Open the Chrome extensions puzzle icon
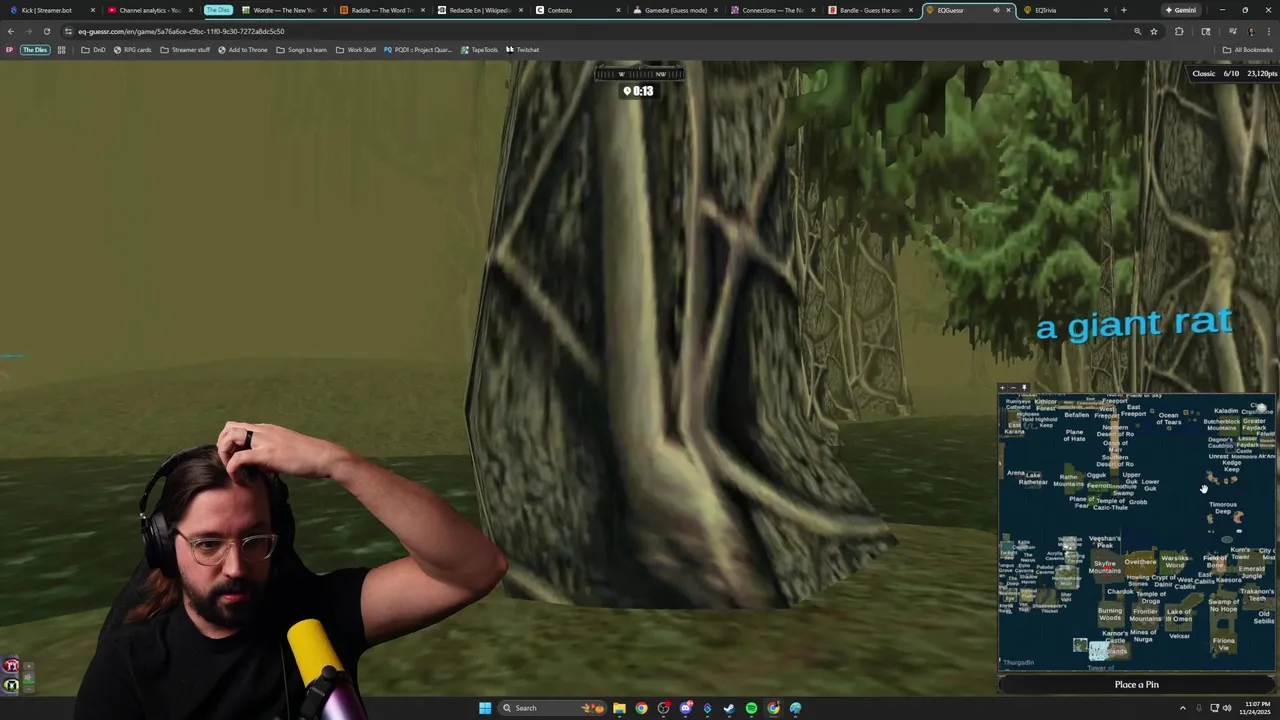This screenshot has height=720, width=1280. [1179, 31]
